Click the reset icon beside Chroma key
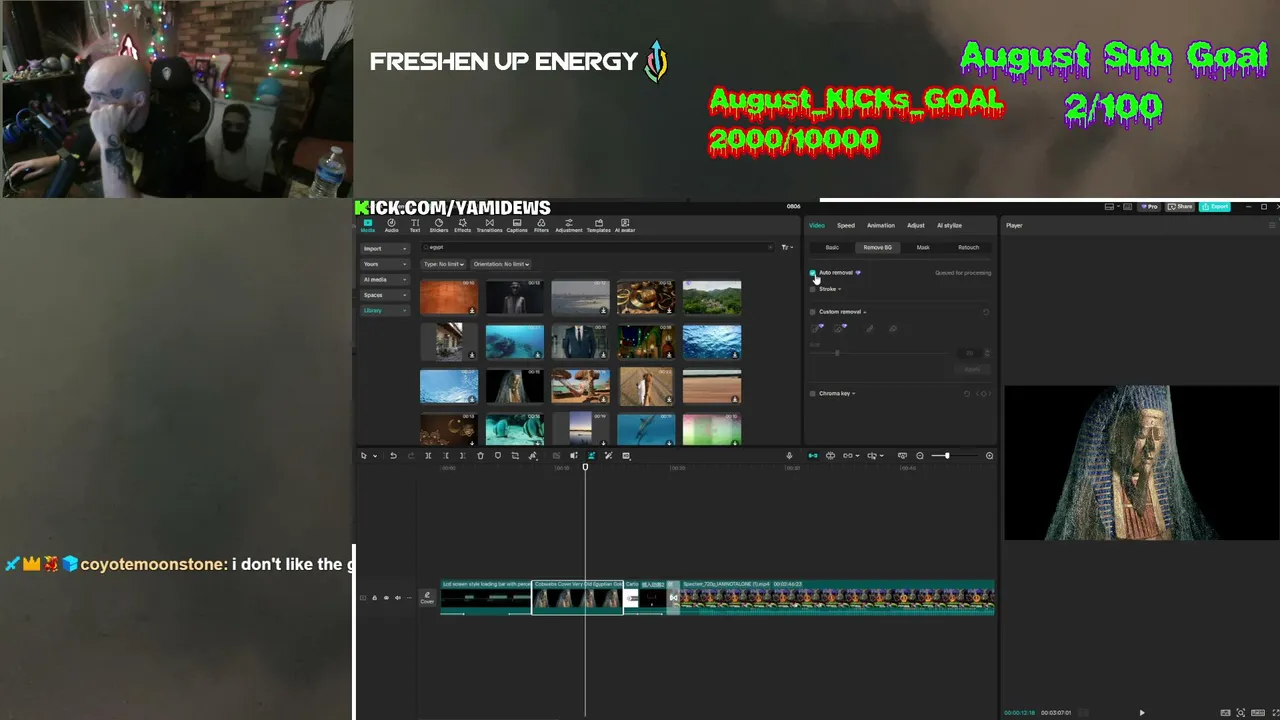1280x720 pixels. pos(967,394)
